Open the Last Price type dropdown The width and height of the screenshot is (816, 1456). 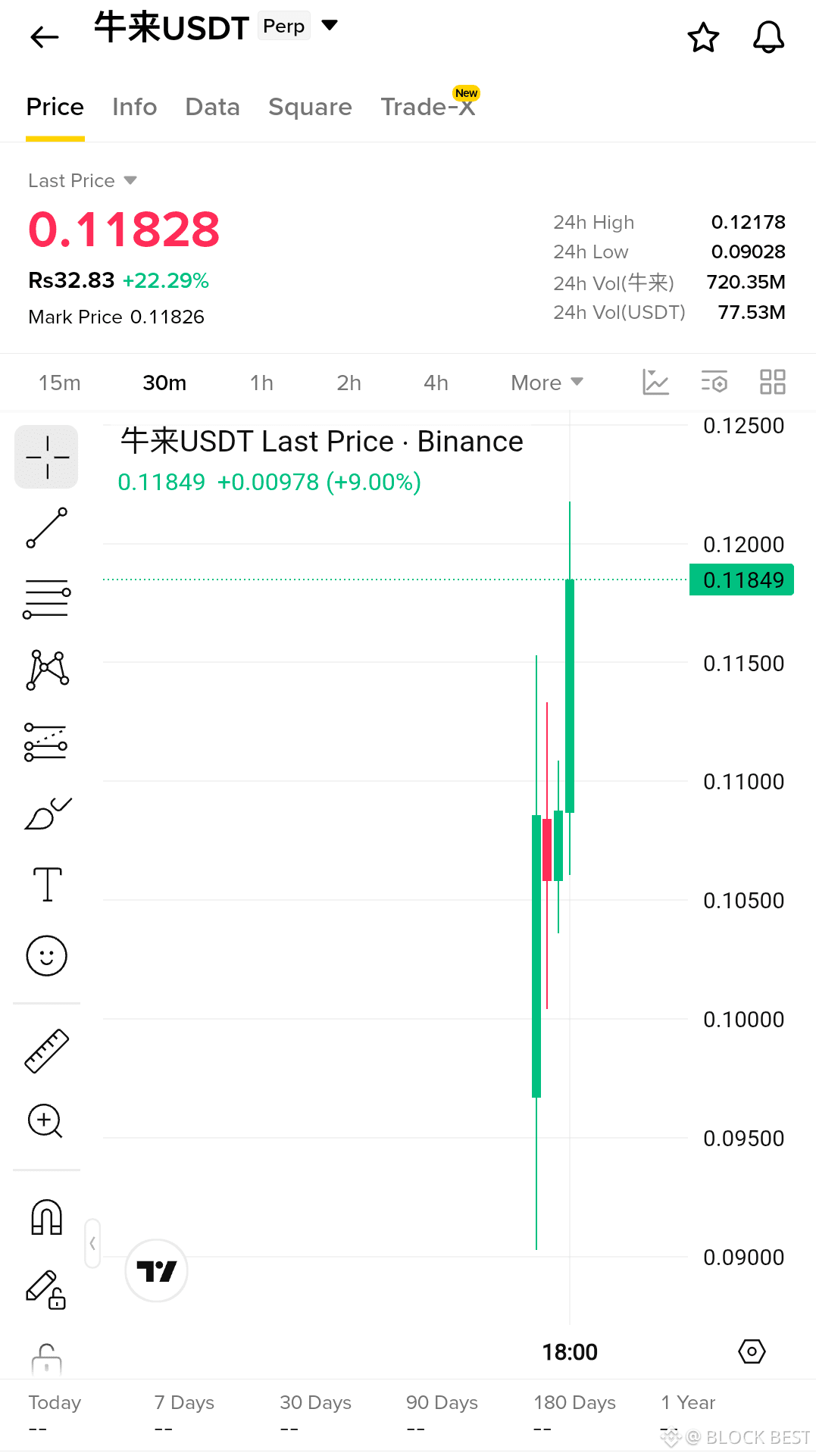click(x=83, y=180)
